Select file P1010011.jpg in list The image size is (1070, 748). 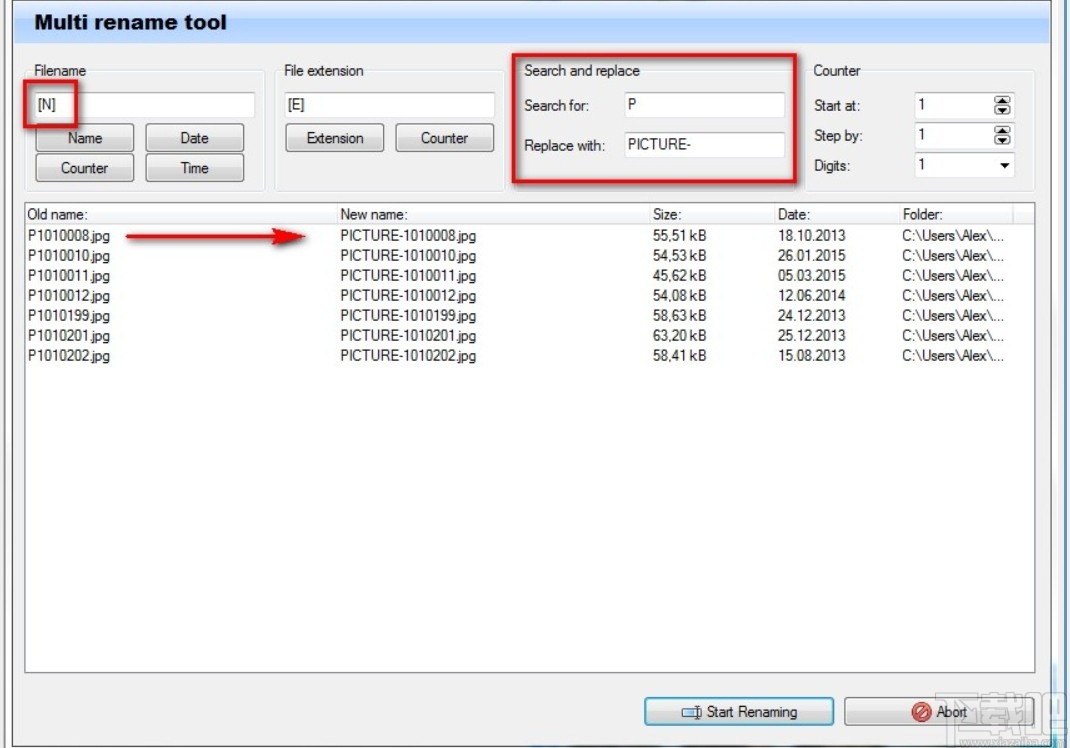tap(69, 276)
